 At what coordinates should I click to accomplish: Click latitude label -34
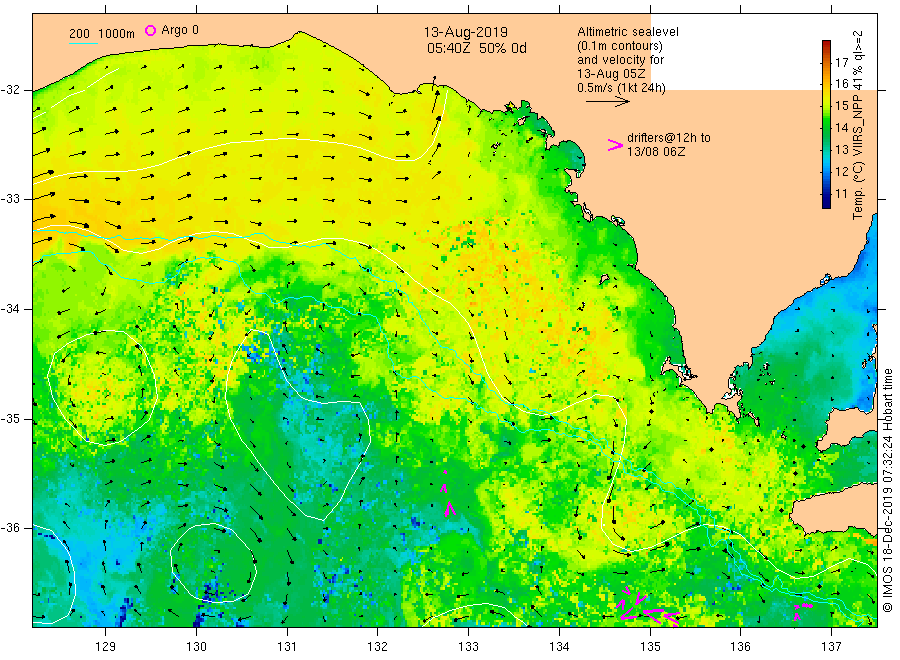point(10,309)
